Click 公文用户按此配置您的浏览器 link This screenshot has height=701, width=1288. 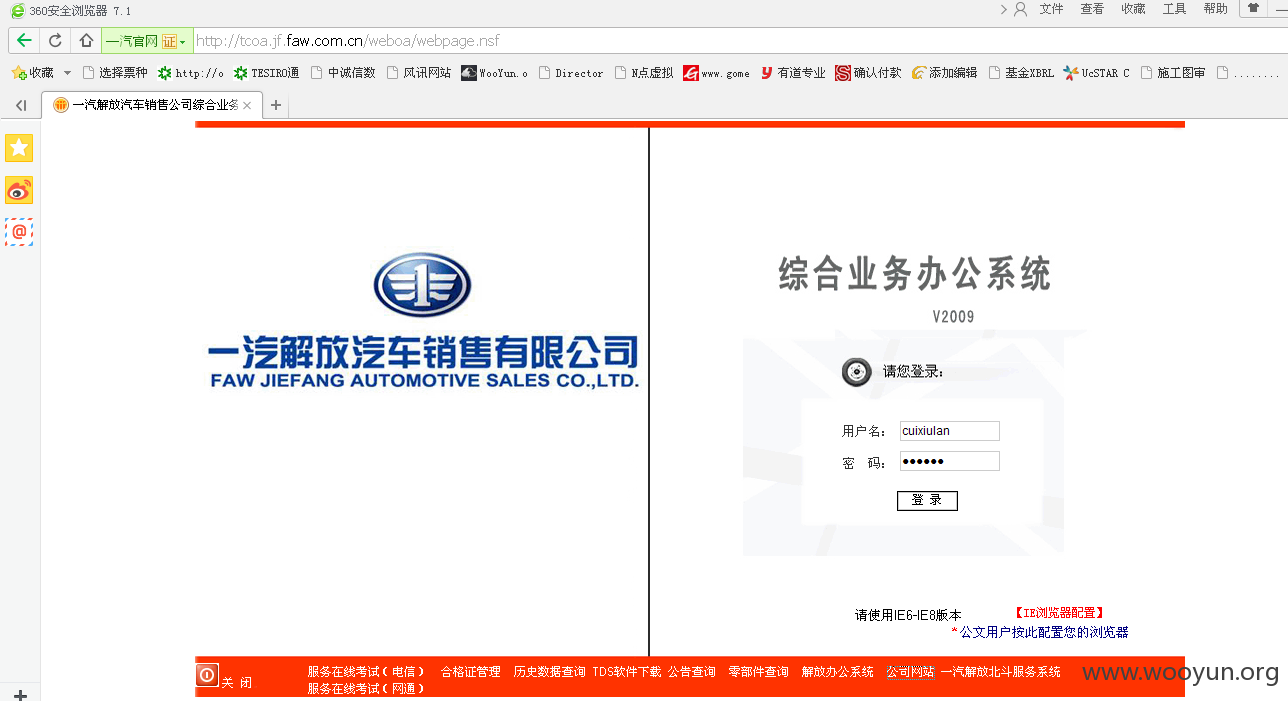[x=1044, y=632]
